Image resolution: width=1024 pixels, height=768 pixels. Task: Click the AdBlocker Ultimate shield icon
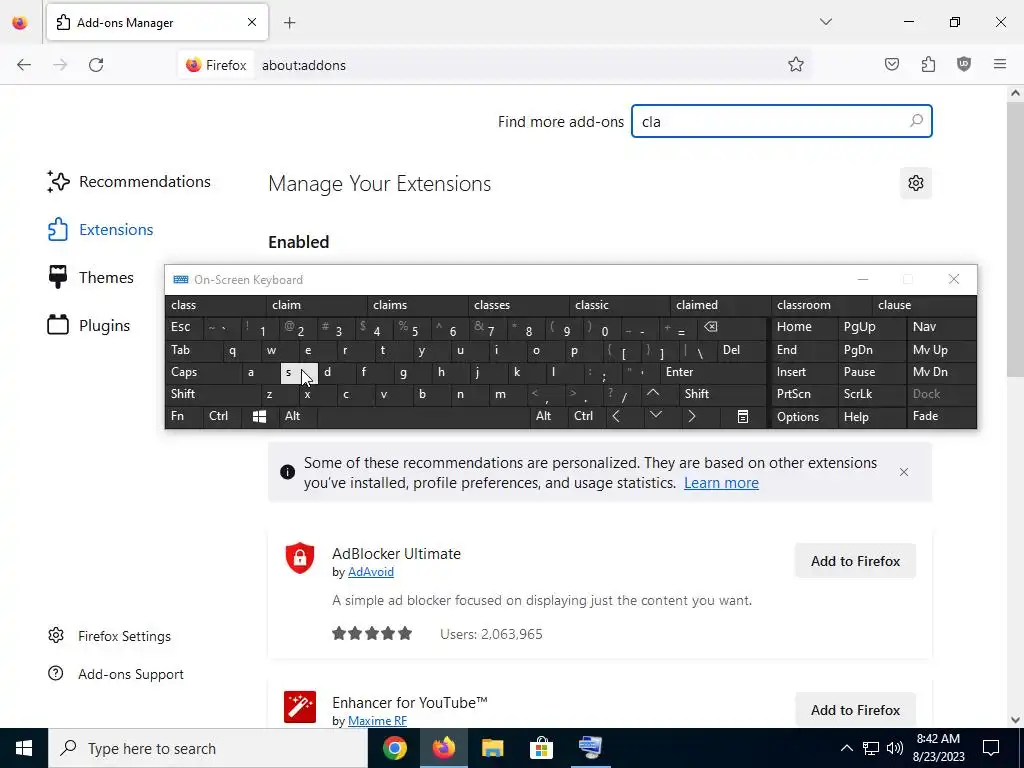300,558
